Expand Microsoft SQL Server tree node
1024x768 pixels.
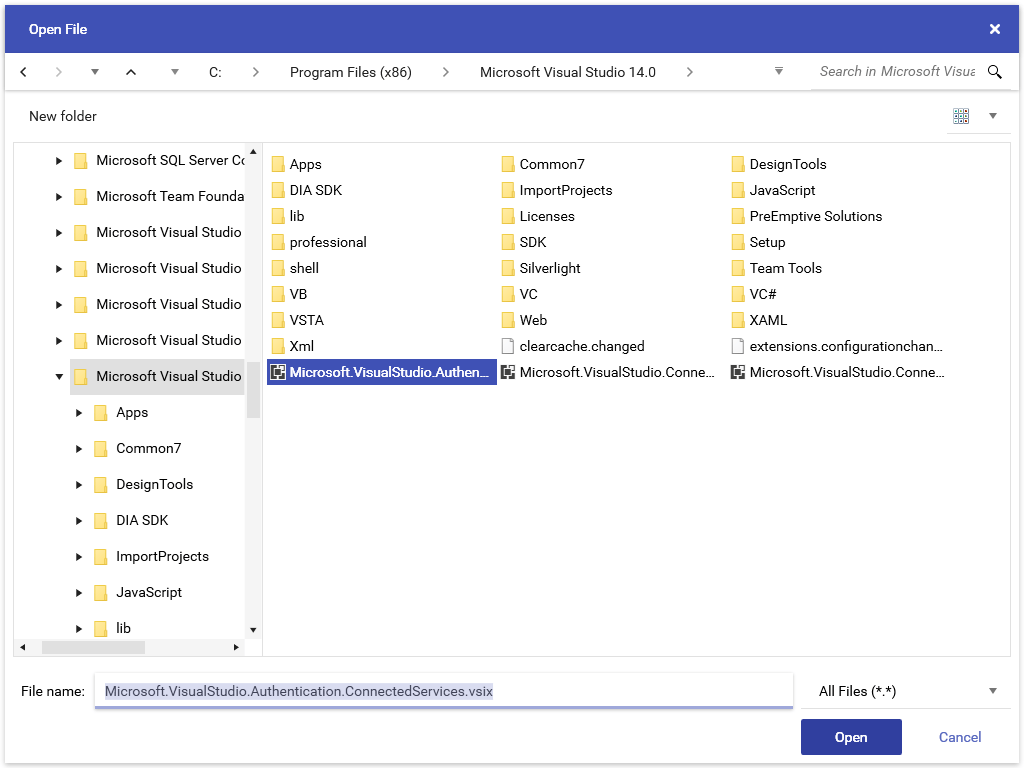pos(59,161)
